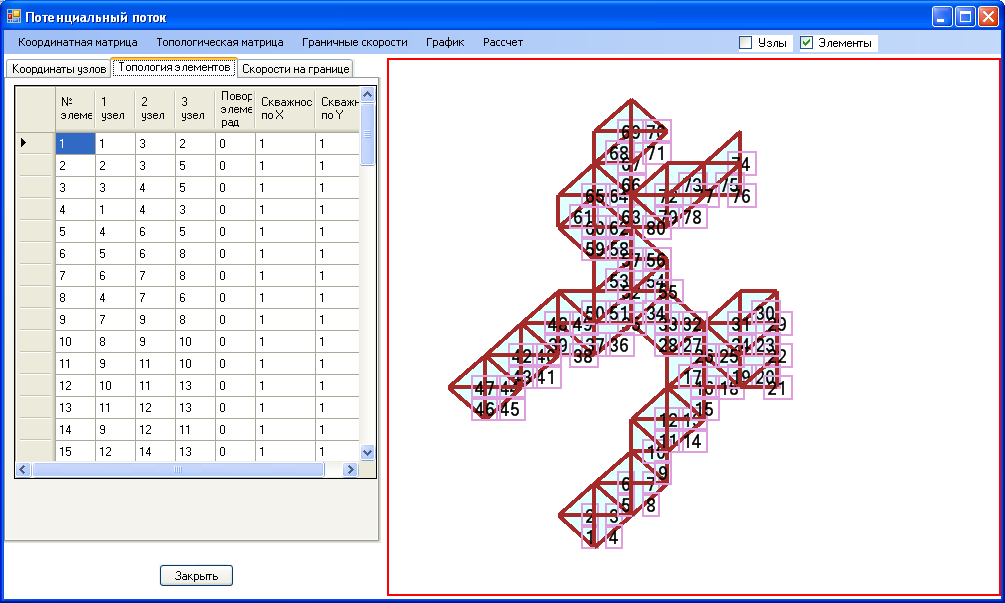Viewport: 1005px width, 603px height.
Task: Switch to the Координаты узлов tab
Action: click(58, 69)
